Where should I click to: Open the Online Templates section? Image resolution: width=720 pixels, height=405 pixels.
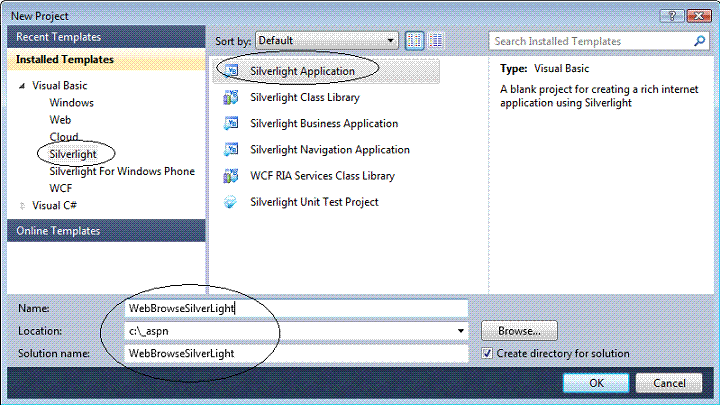(106, 231)
